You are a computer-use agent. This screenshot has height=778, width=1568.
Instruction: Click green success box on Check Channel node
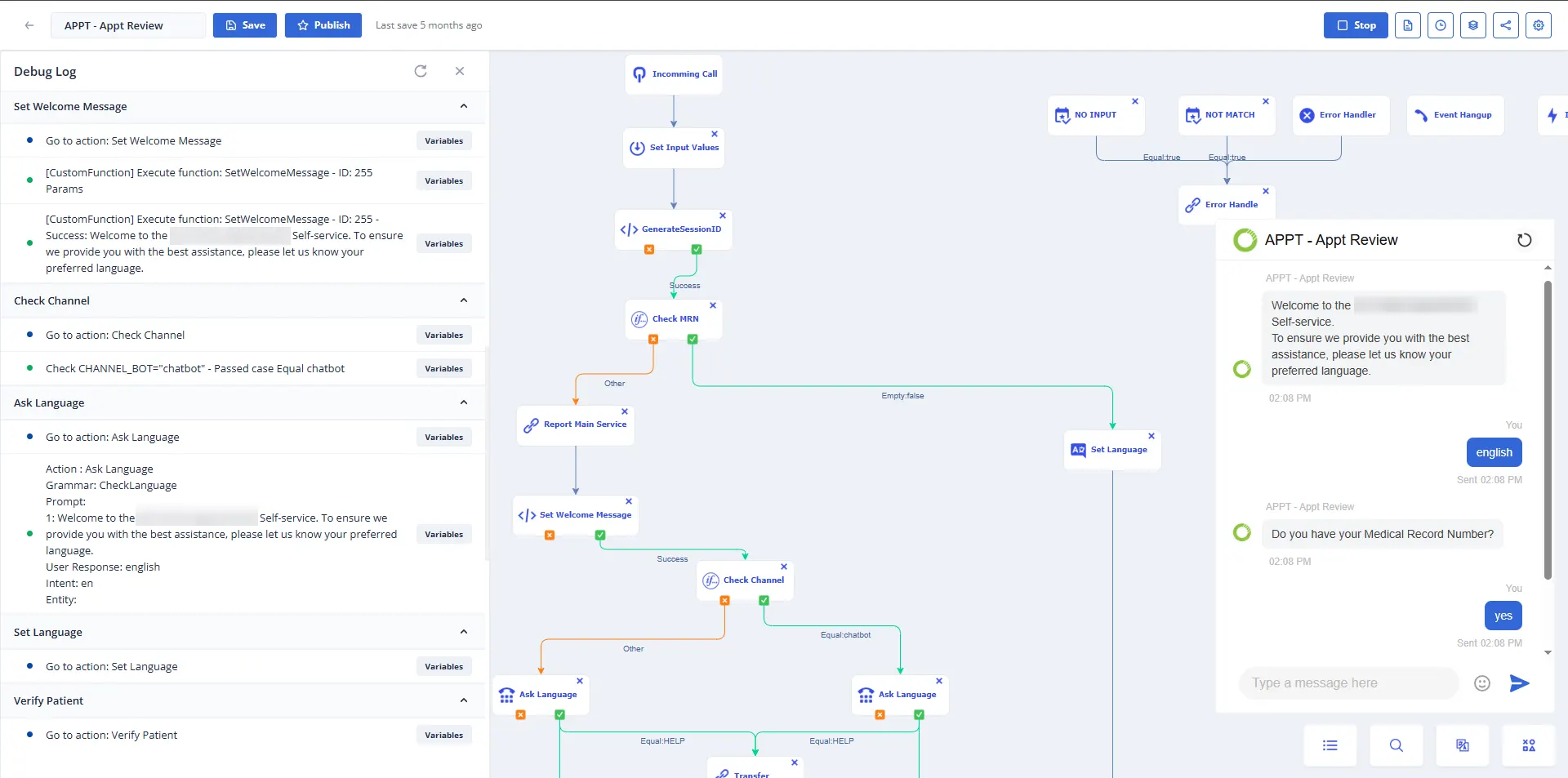click(764, 601)
